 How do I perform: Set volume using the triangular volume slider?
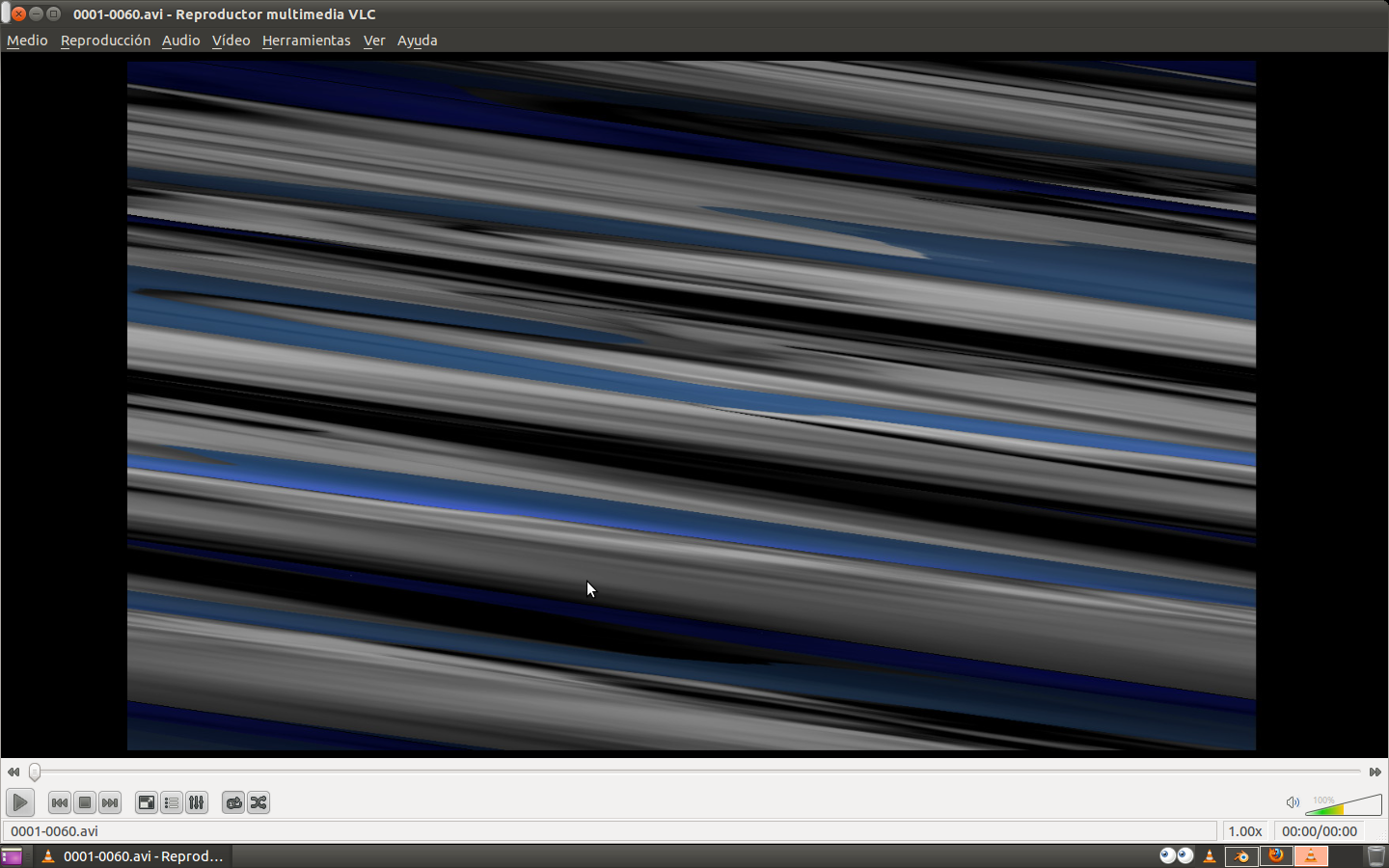tap(1344, 804)
